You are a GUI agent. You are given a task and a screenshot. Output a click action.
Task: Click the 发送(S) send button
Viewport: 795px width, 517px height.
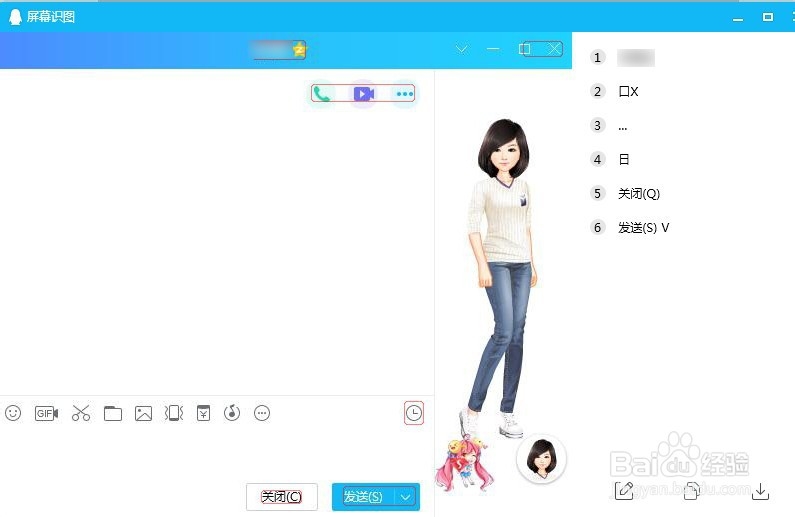point(363,497)
